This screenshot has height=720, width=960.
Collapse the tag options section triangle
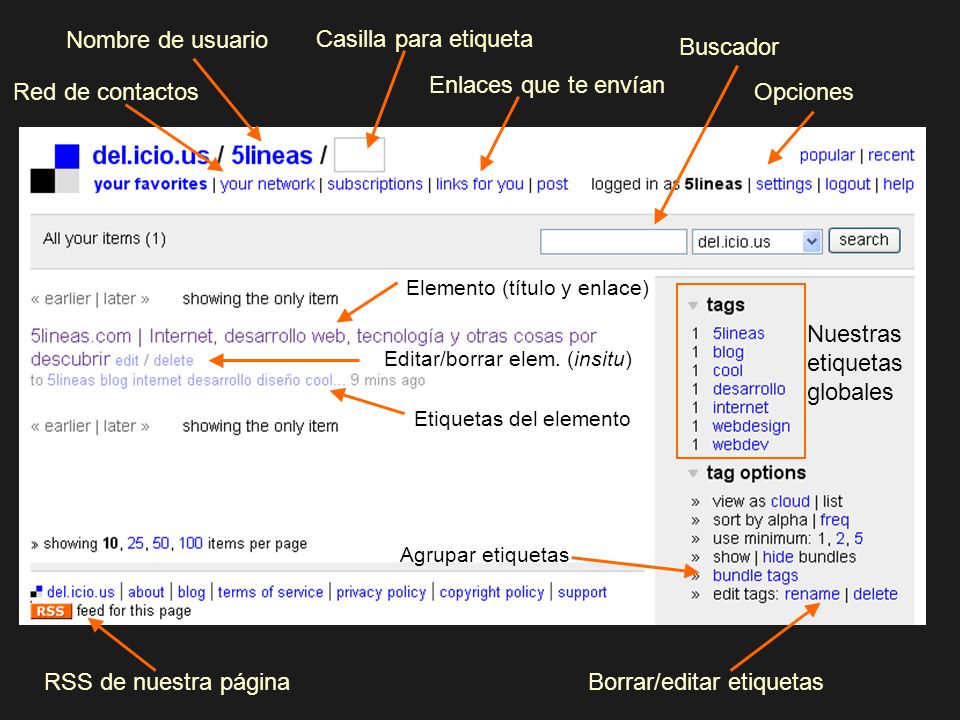[x=693, y=473]
